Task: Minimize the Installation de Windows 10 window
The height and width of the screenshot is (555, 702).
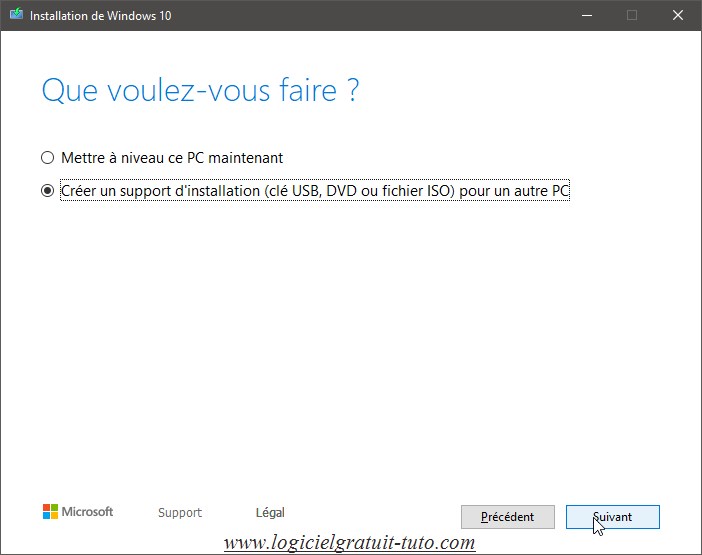Action: pos(587,16)
